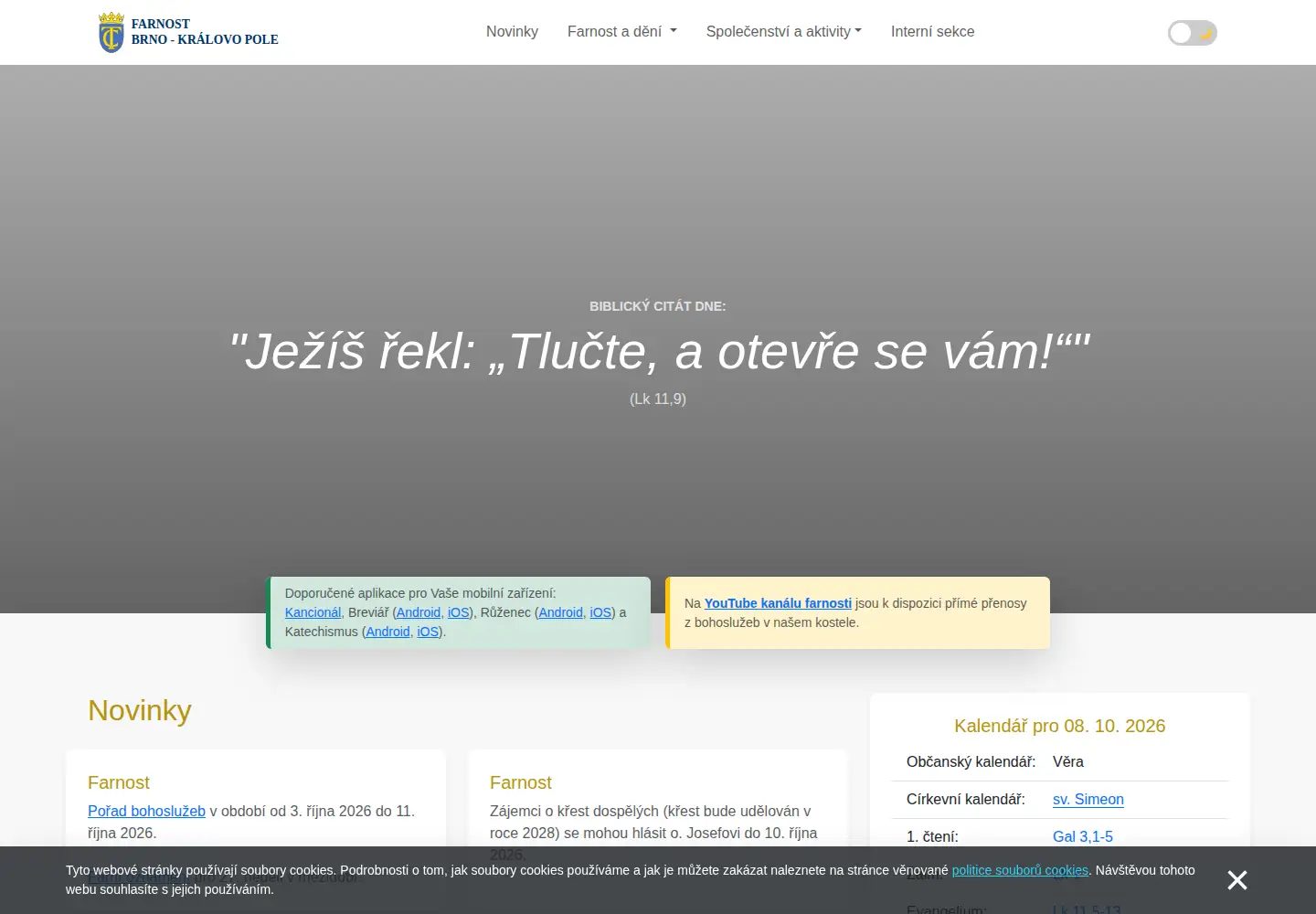Image resolution: width=1316 pixels, height=914 pixels.
Task: Expand Společenství a aktivity dropdown
Action: 784,32
